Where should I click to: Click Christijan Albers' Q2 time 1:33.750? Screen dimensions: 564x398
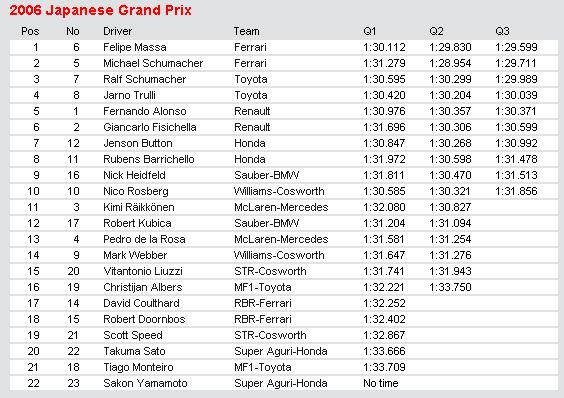click(x=450, y=287)
